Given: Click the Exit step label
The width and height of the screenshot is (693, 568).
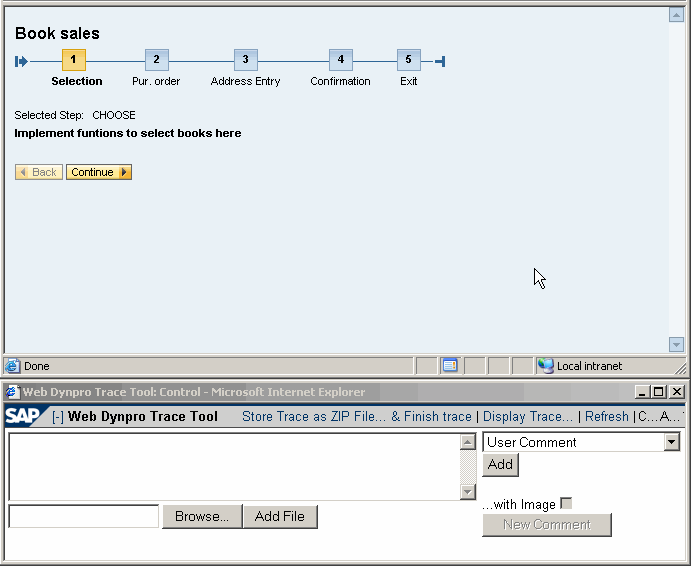Looking at the screenshot, I should pyautogui.click(x=408, y=81).
